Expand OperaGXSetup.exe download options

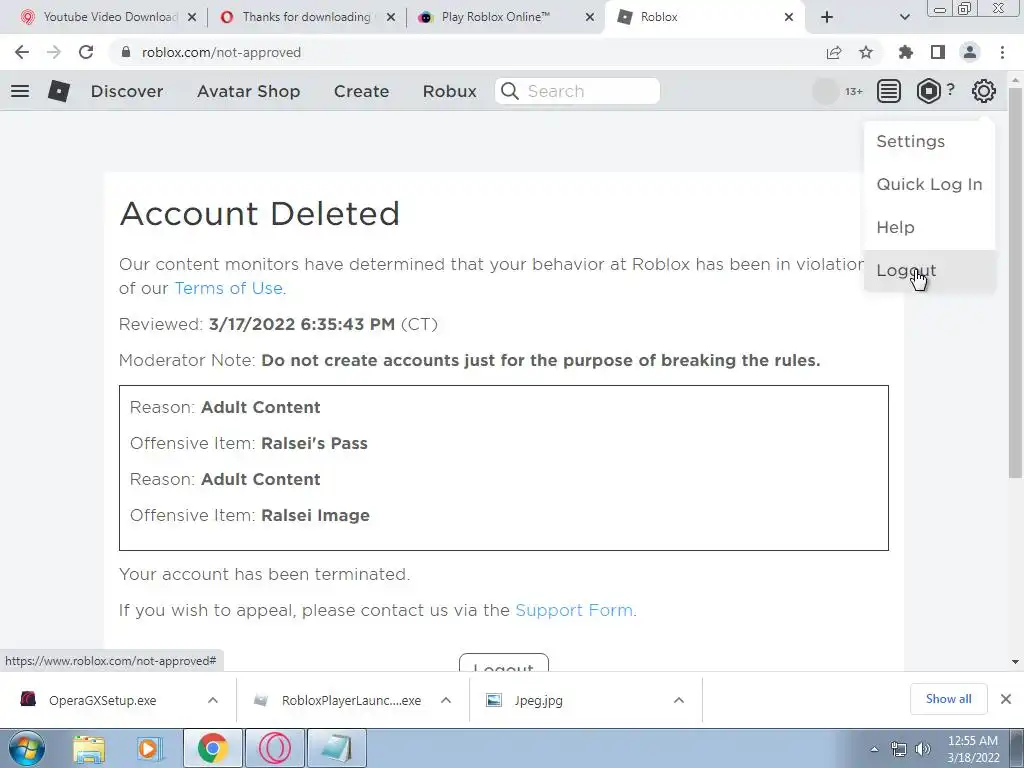point(213,700)
